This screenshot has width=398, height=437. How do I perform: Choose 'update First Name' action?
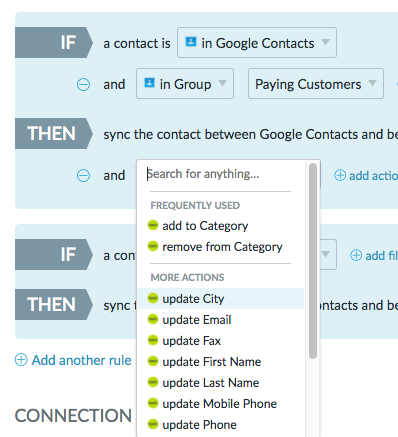click(221, 362)
